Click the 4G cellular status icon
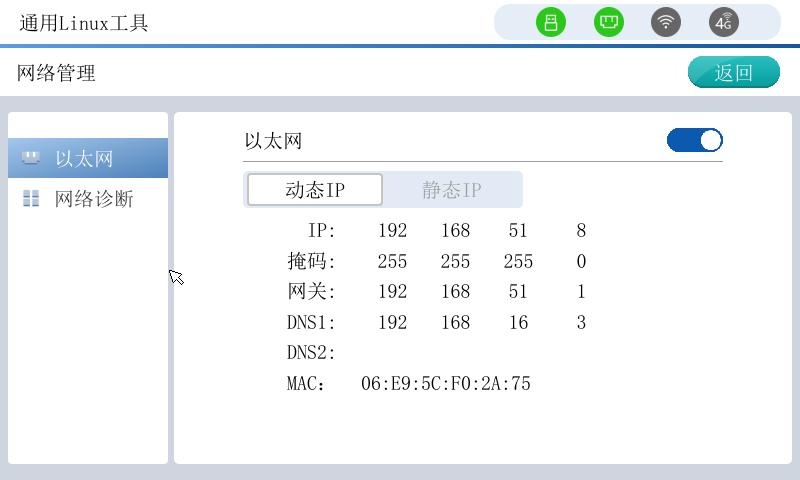This screenshot has width=800, height=480. click(724, 22)
